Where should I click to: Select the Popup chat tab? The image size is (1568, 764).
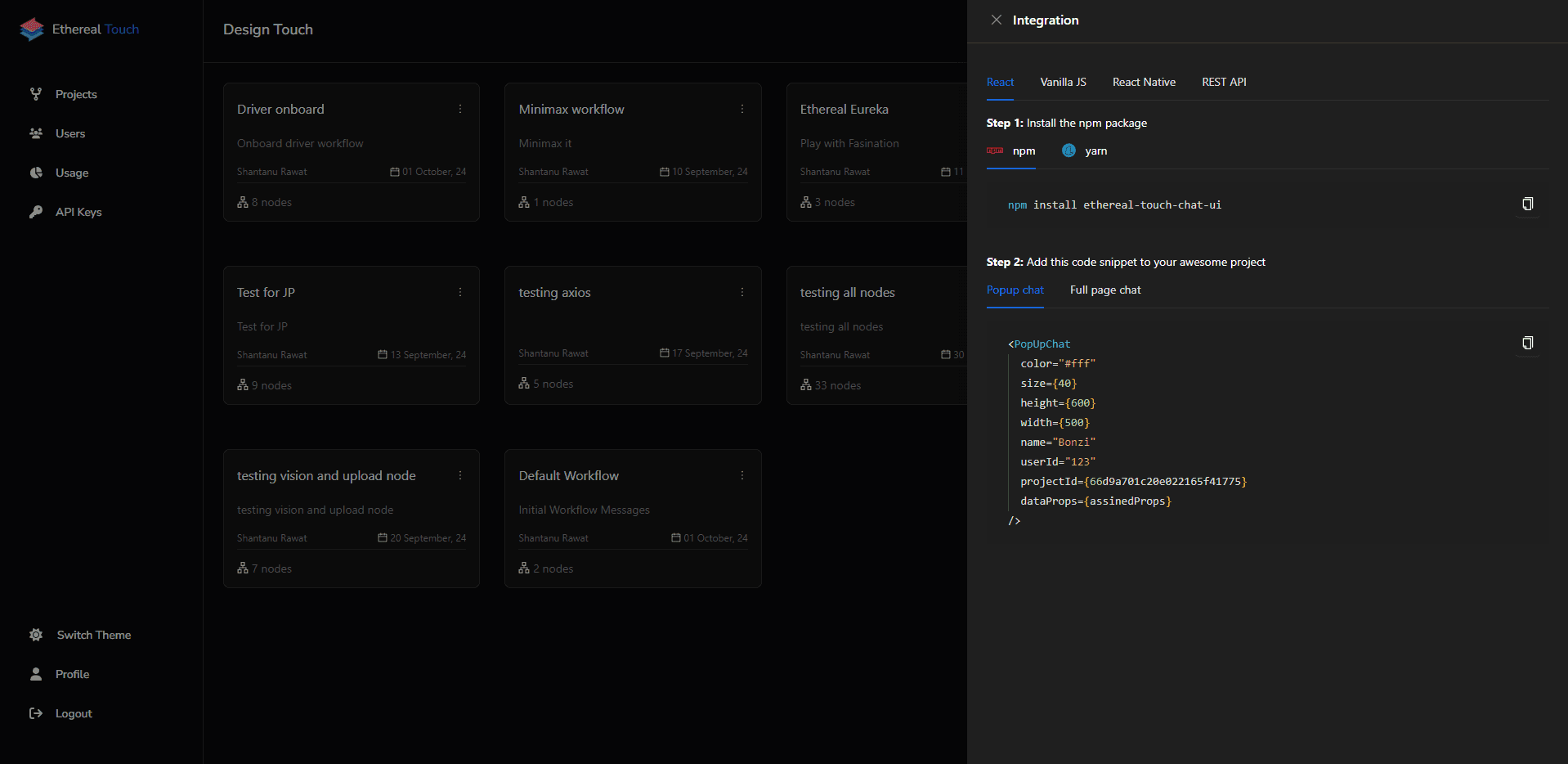1015,290
